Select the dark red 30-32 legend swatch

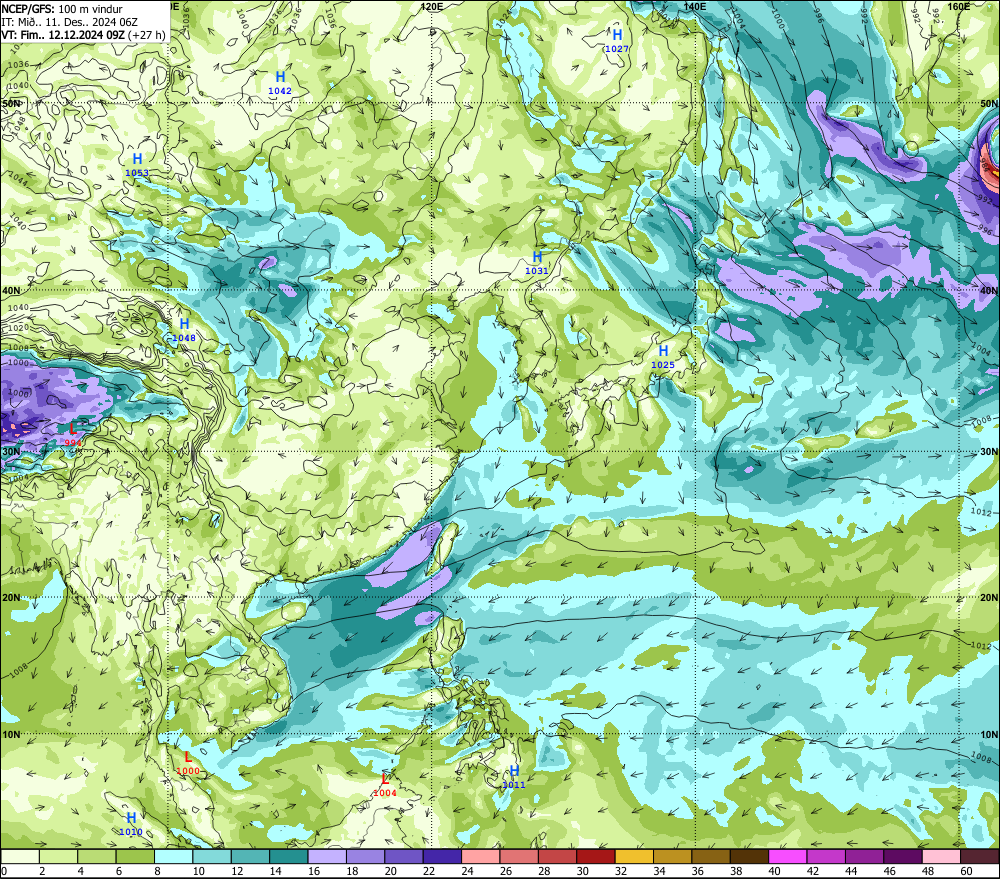[x=596, y=856]
